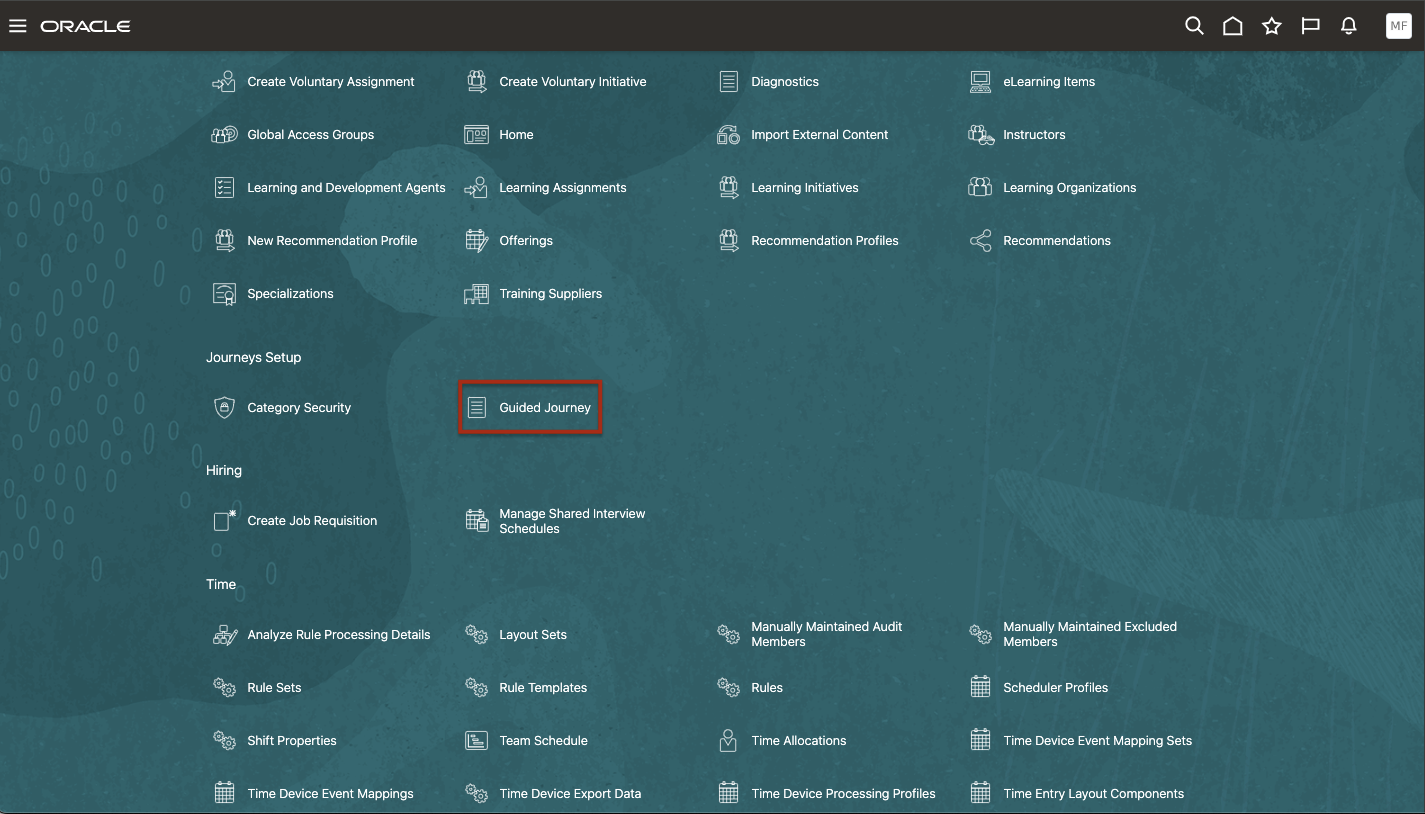Open the notifications bell

coord(1349,26)
